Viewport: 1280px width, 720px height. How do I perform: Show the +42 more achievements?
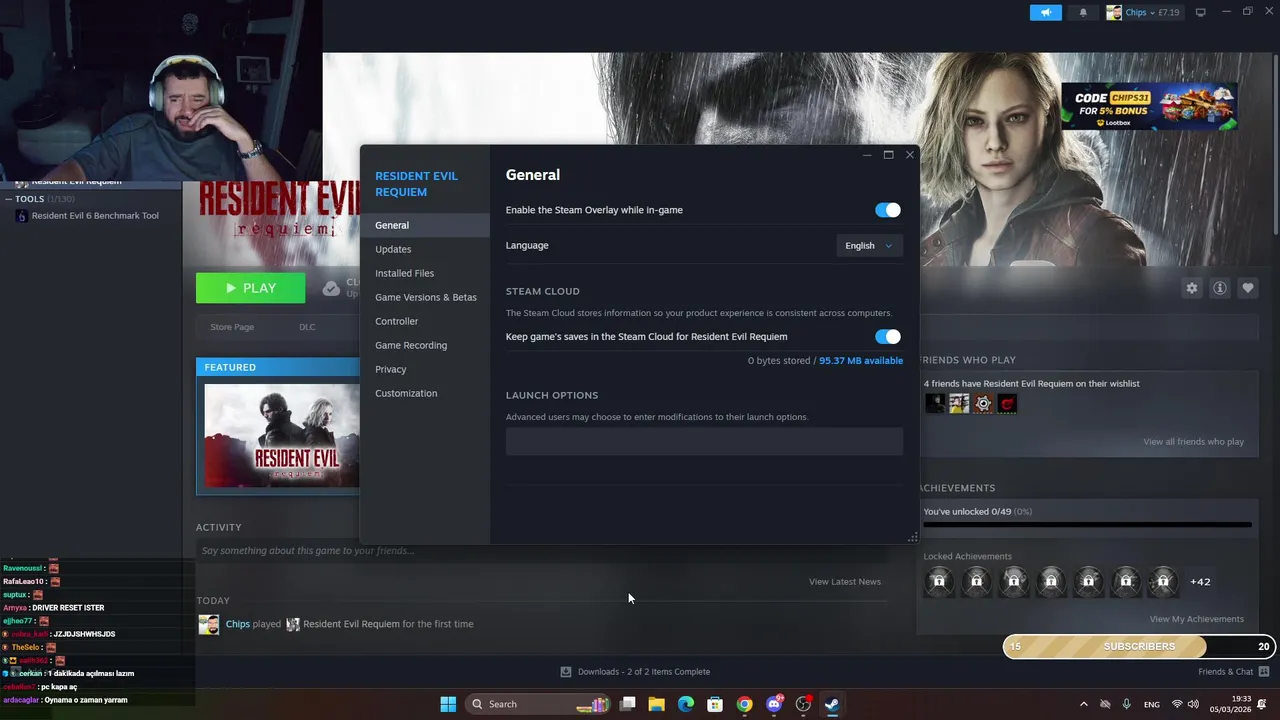click(1200, 582)
